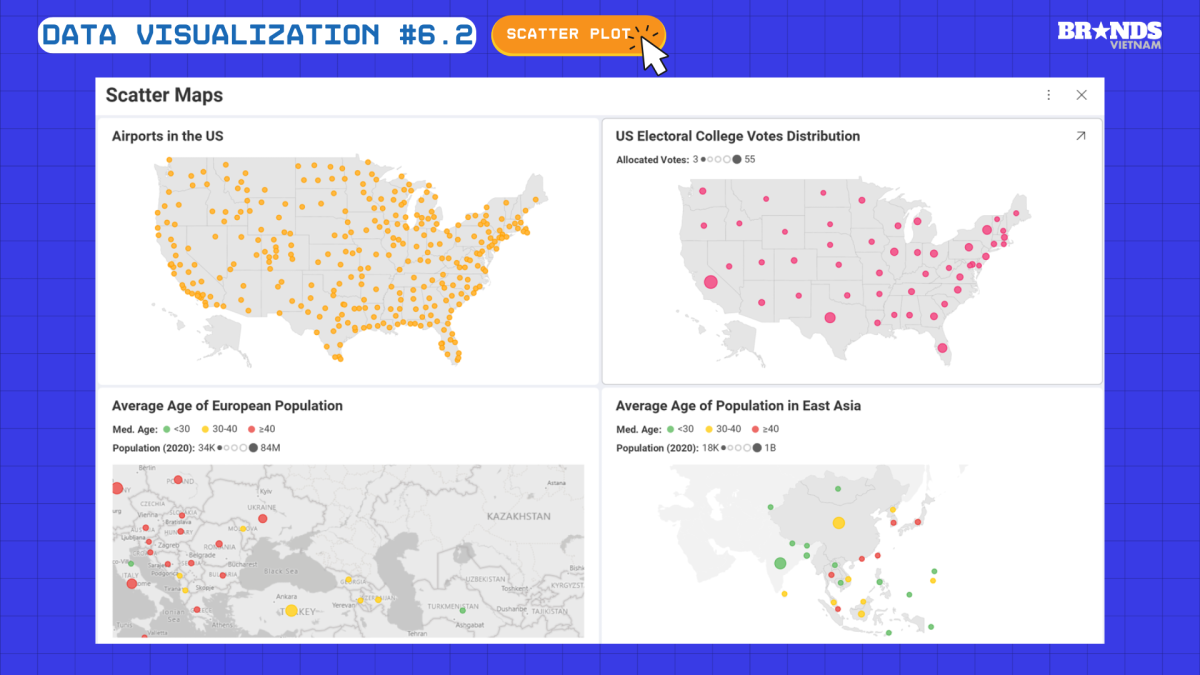Toggle the red ≥40 legend in European chart
The image size is (1200, 675).
pos(260,429)
